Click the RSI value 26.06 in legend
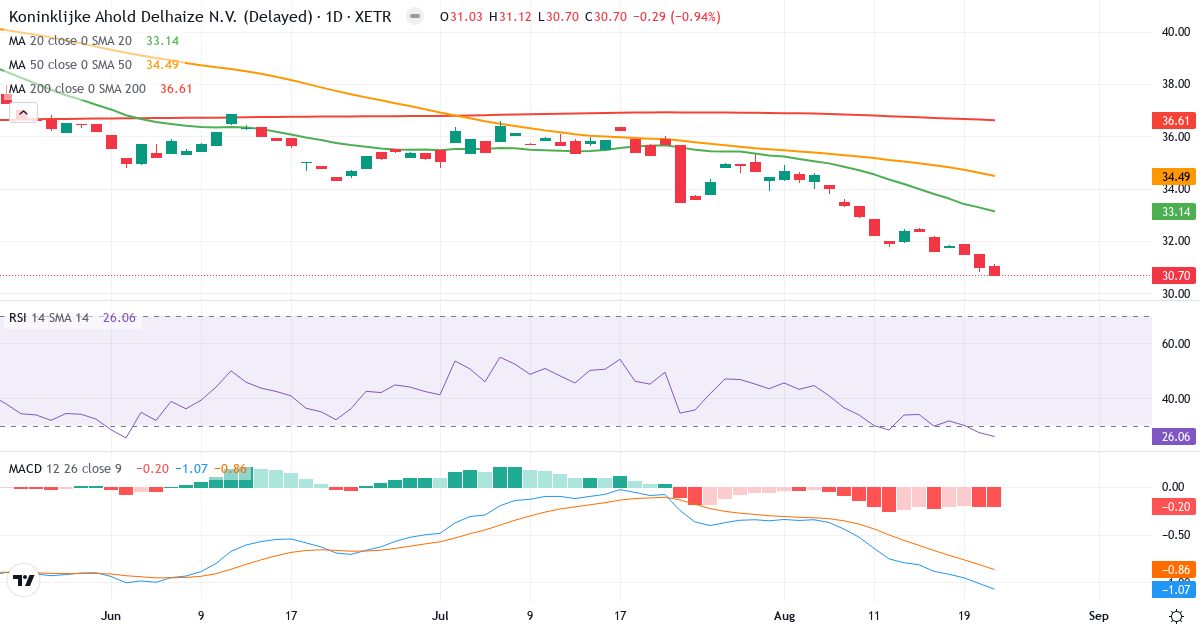This screenshot has width=1200, height=630. [x=120, y=317]
